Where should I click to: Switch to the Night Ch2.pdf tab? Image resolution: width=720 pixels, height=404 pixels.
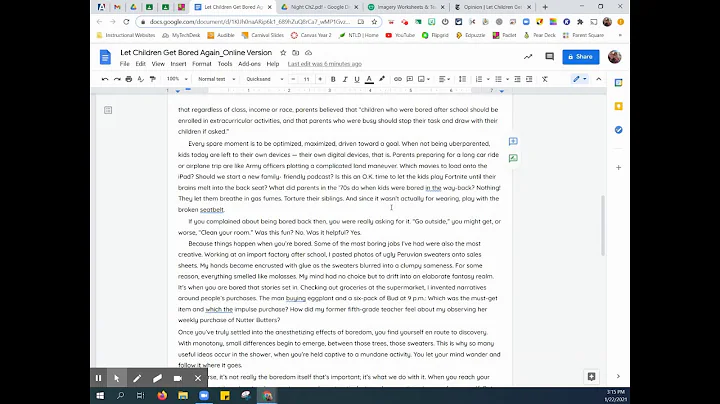click(319, 7)
